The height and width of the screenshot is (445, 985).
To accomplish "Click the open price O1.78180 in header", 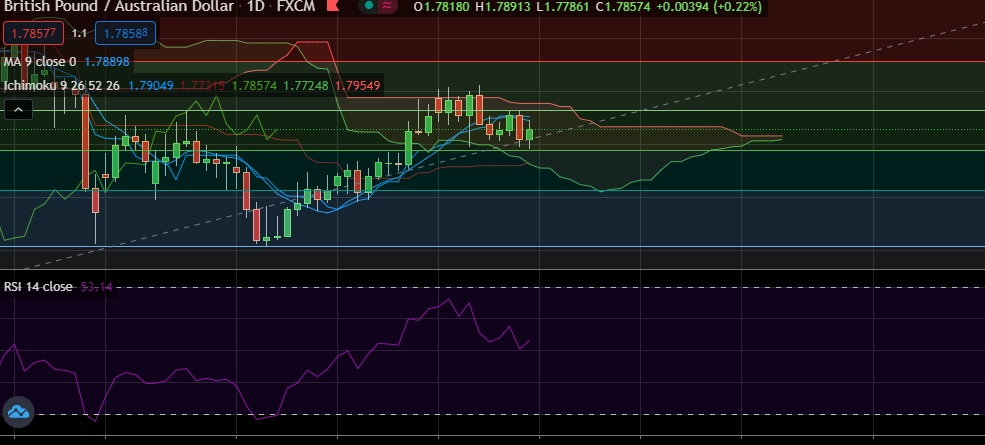I will 442,7.
